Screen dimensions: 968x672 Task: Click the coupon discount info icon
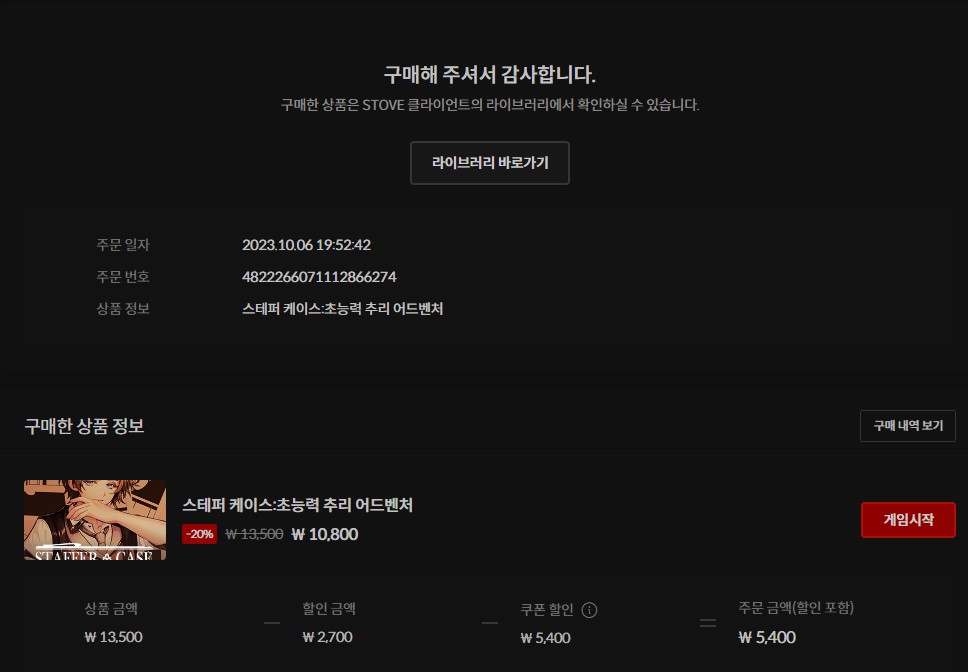pos(589,610)
